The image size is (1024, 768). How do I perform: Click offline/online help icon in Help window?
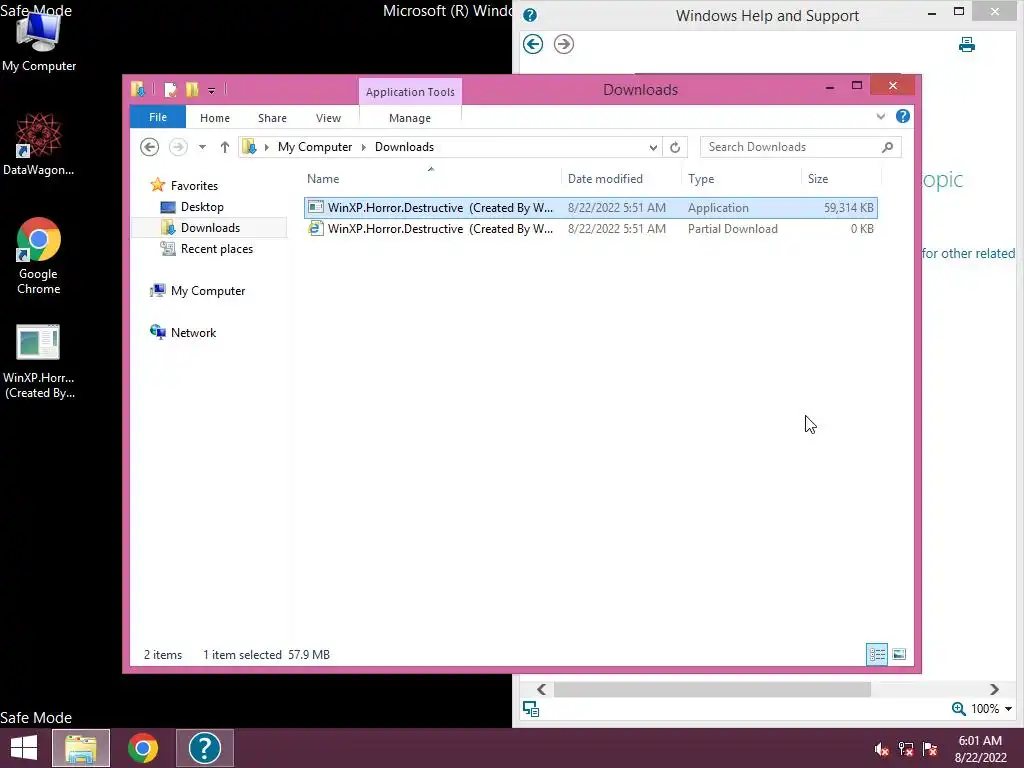(531, 709)
